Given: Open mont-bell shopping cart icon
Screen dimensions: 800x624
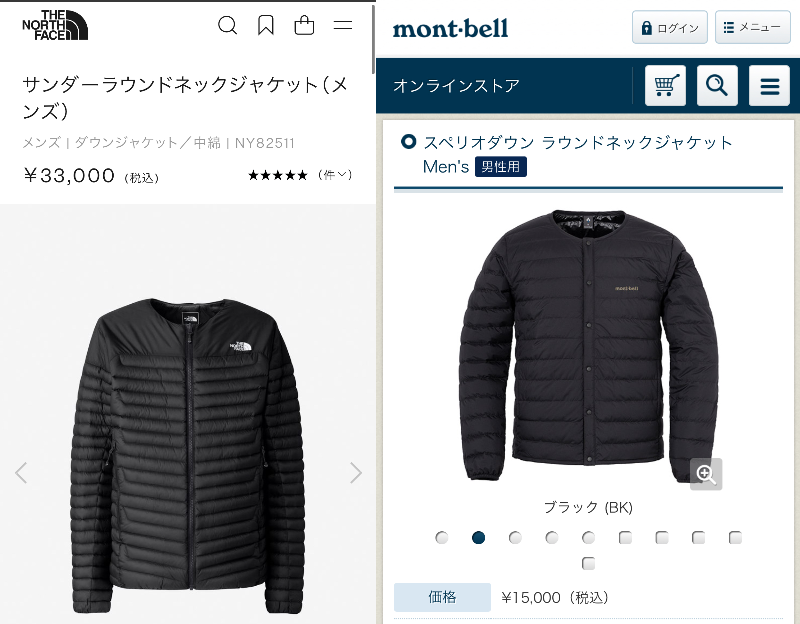Looking at the screenshot, I should point(665,85).
